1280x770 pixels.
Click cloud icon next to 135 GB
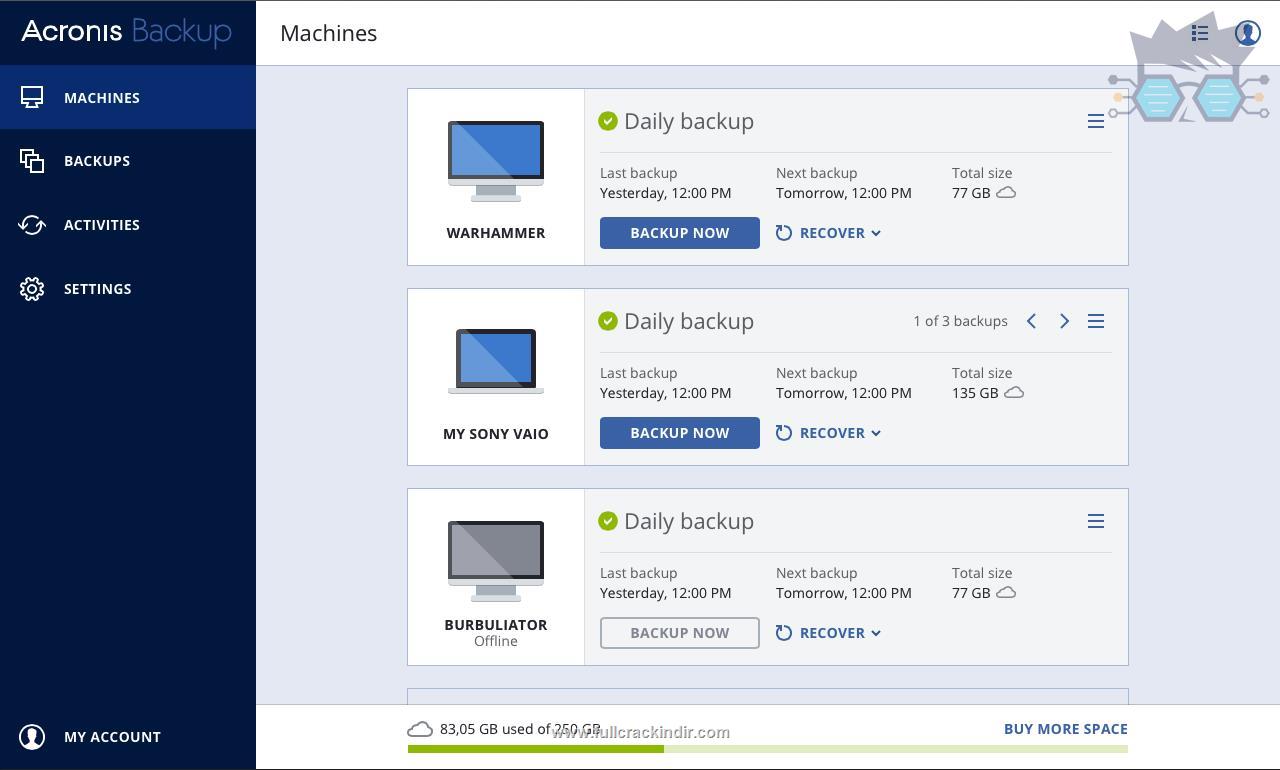tap(1014, 392)
